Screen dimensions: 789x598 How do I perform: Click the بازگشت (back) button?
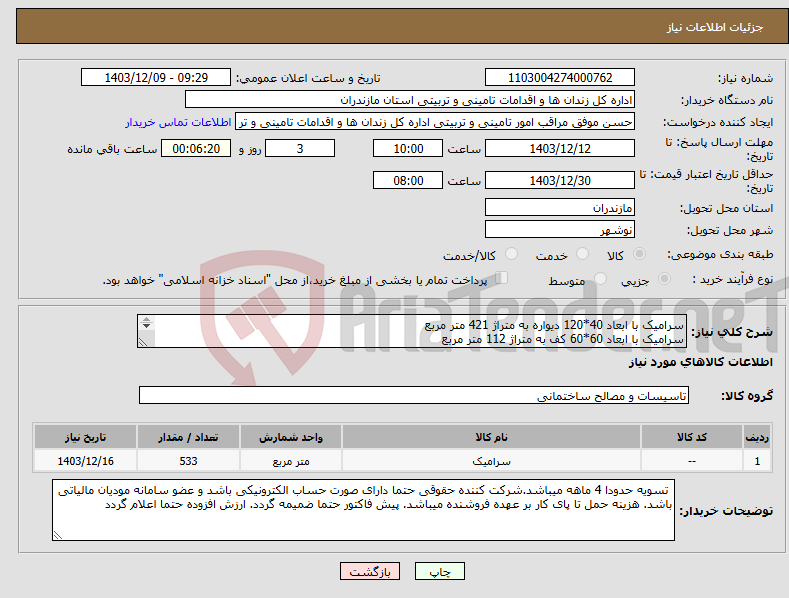coord(370,571)
